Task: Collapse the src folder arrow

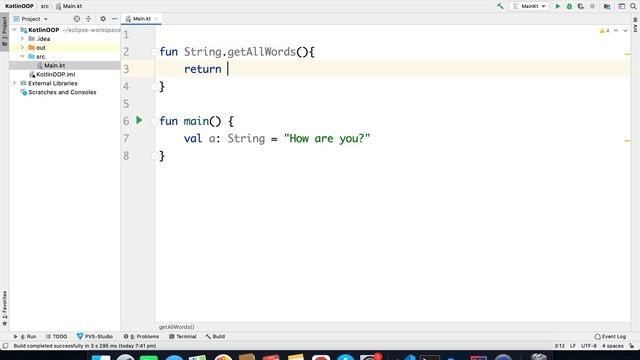Action: (x=22, y=56)
